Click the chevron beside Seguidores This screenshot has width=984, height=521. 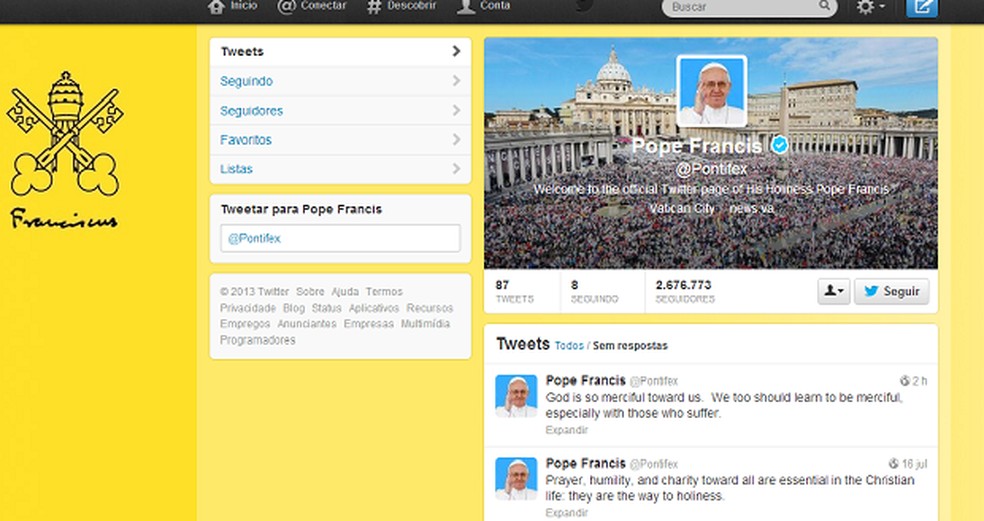tap(456, 110)
